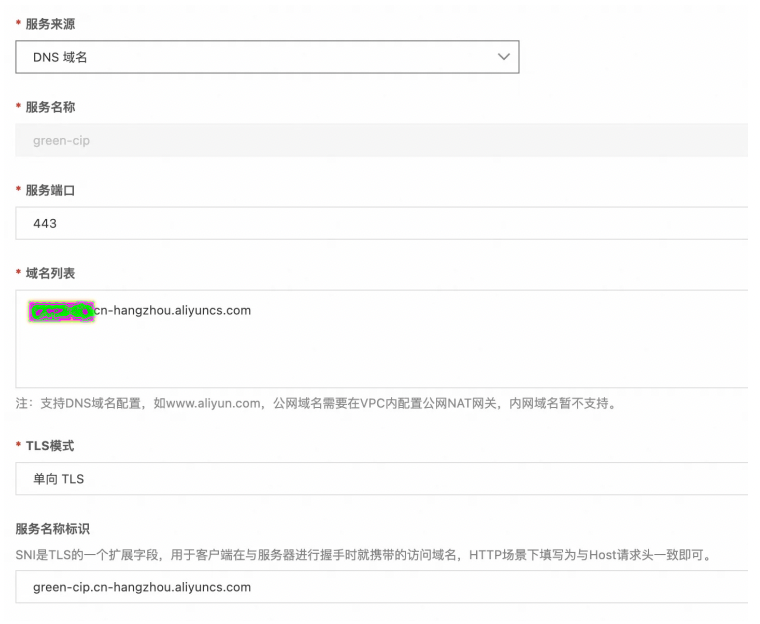Click the 服务名称 field label
The image size is (760, 624).
tap(50, 107)
